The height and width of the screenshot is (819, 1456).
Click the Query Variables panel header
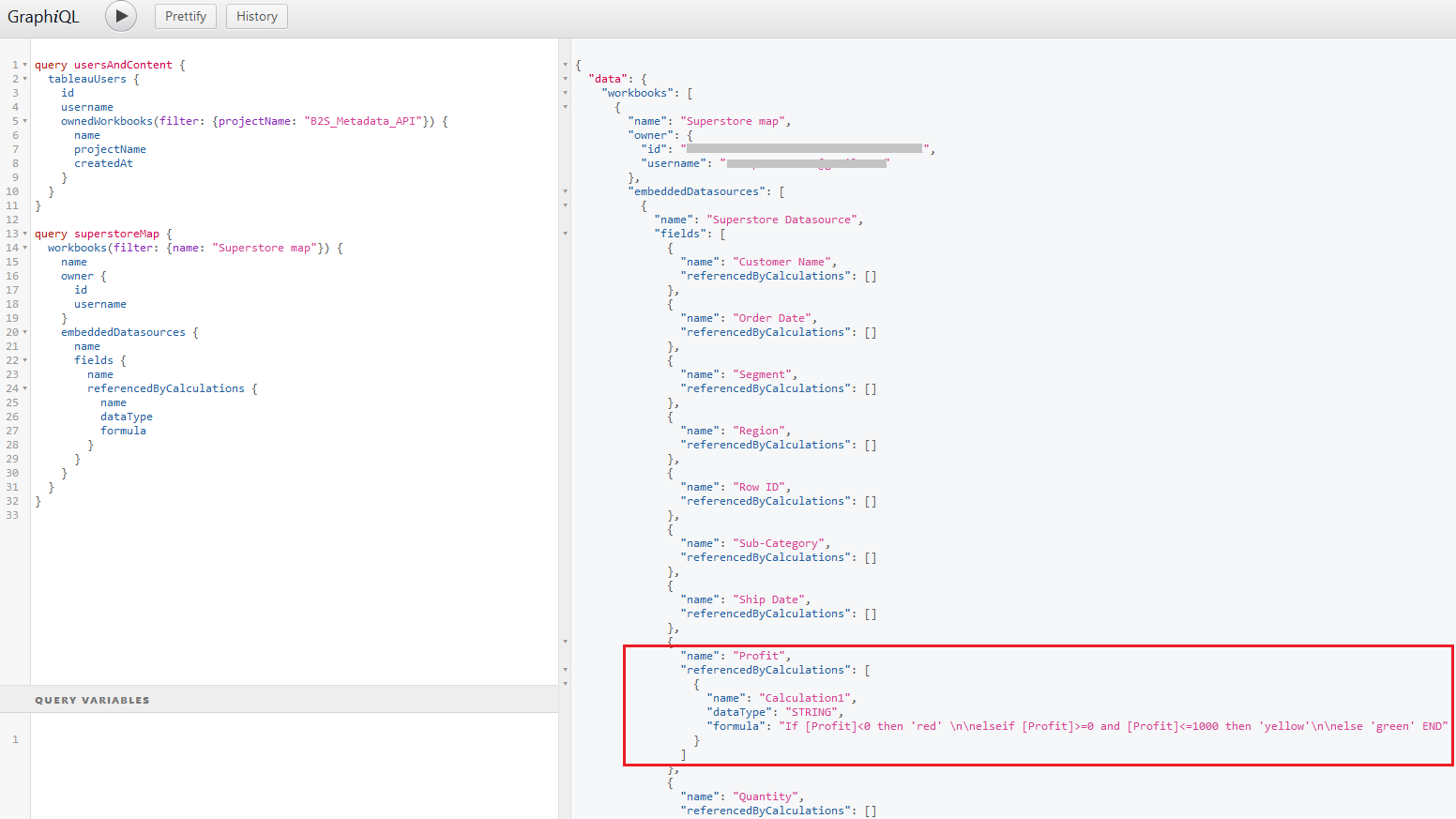coord(92,700)
